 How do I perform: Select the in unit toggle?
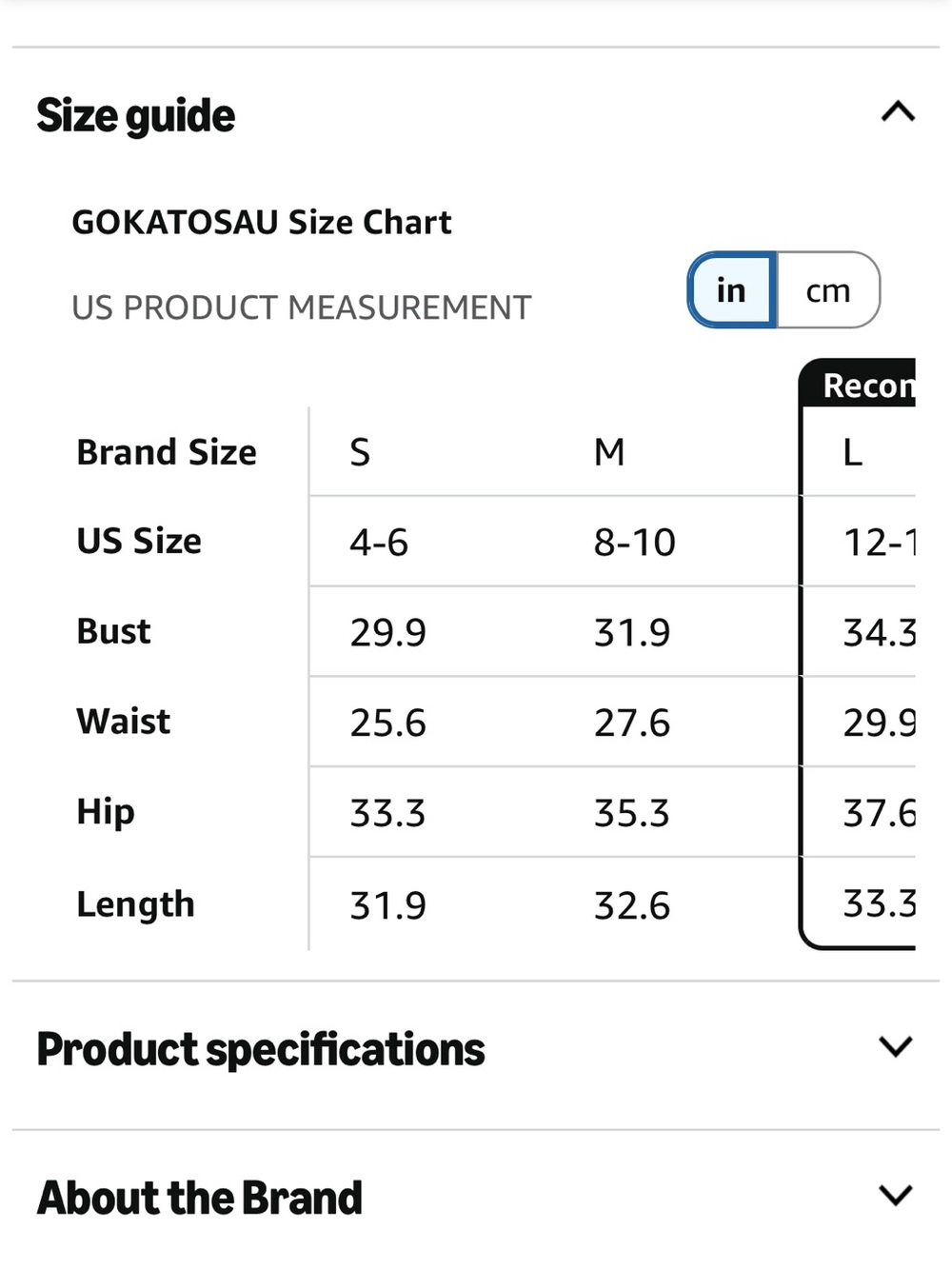coord(731,290)
